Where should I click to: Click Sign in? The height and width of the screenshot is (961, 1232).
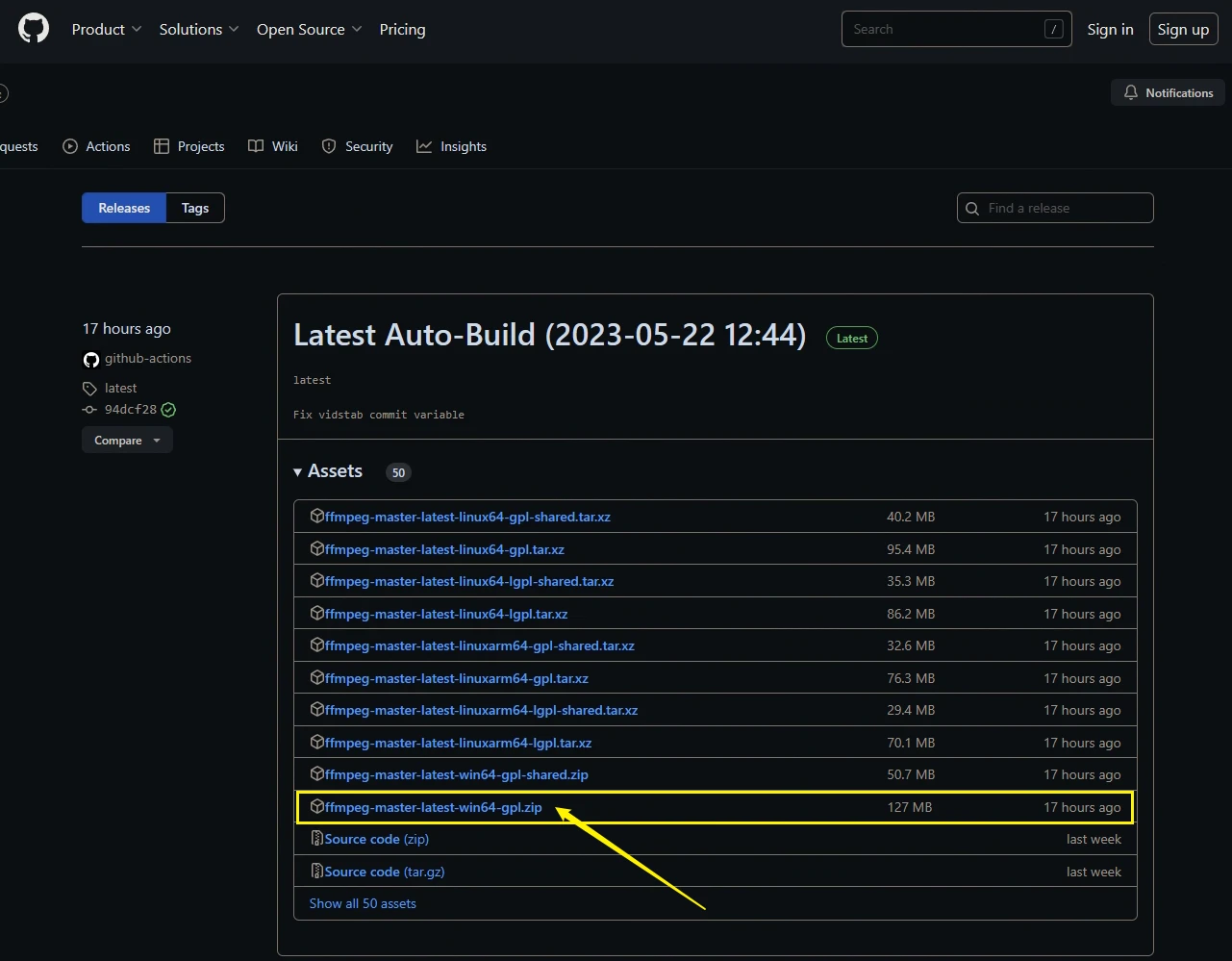click(x=1110, y=29)
